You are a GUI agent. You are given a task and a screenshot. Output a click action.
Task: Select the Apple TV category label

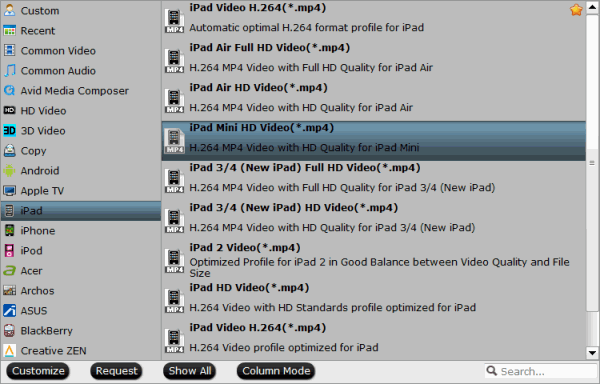pos(42,190)
